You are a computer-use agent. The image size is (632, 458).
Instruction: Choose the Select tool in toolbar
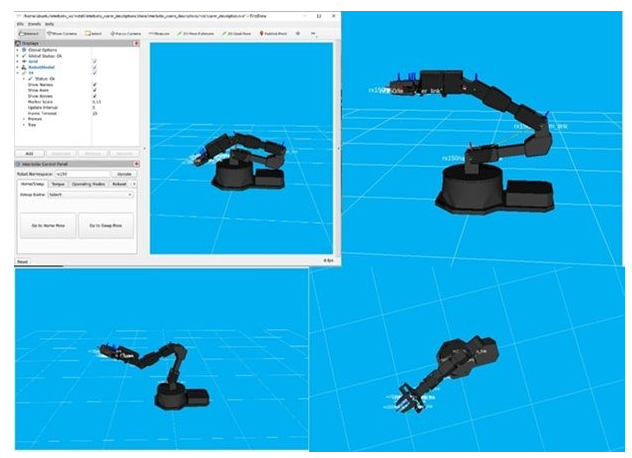94,33
